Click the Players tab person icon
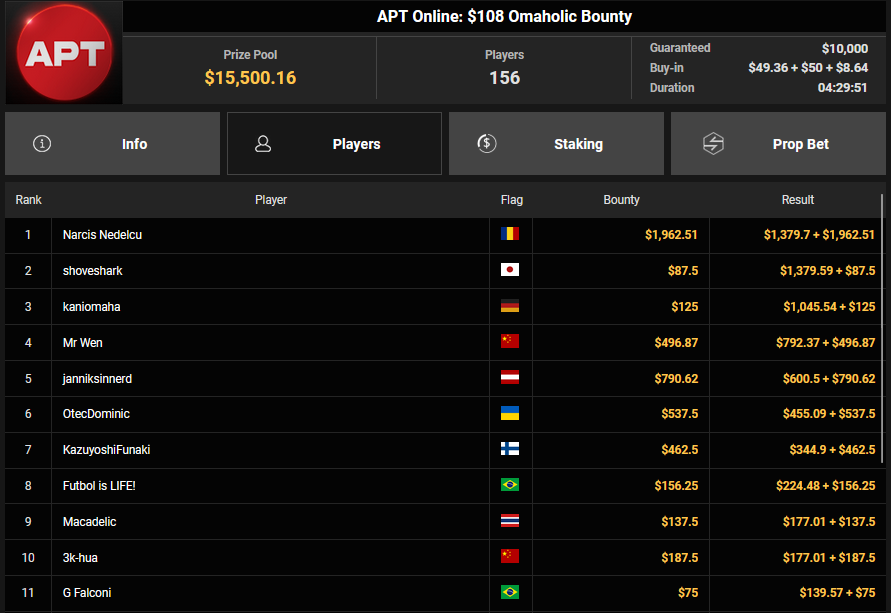Image resolution: width=891 pixels, height=613 pixels. coord(263,143)
